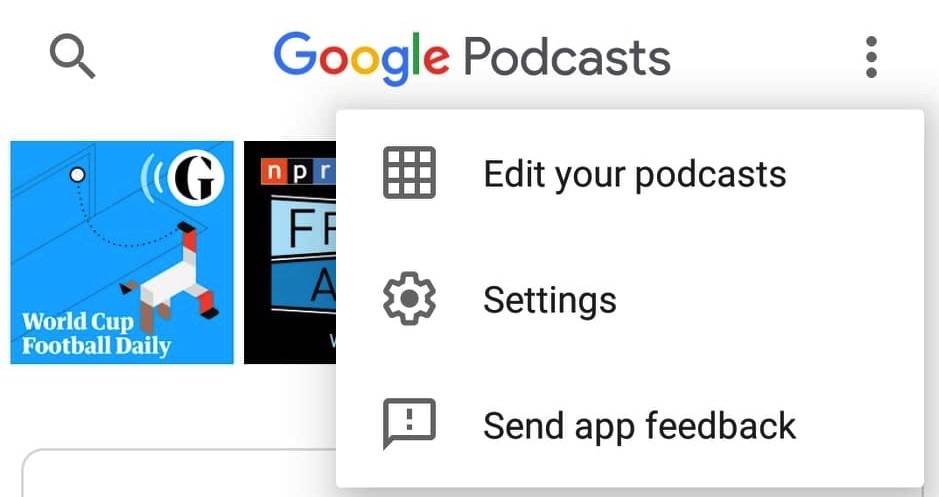Open the search magnifier icon

click(x=72, y=56)
